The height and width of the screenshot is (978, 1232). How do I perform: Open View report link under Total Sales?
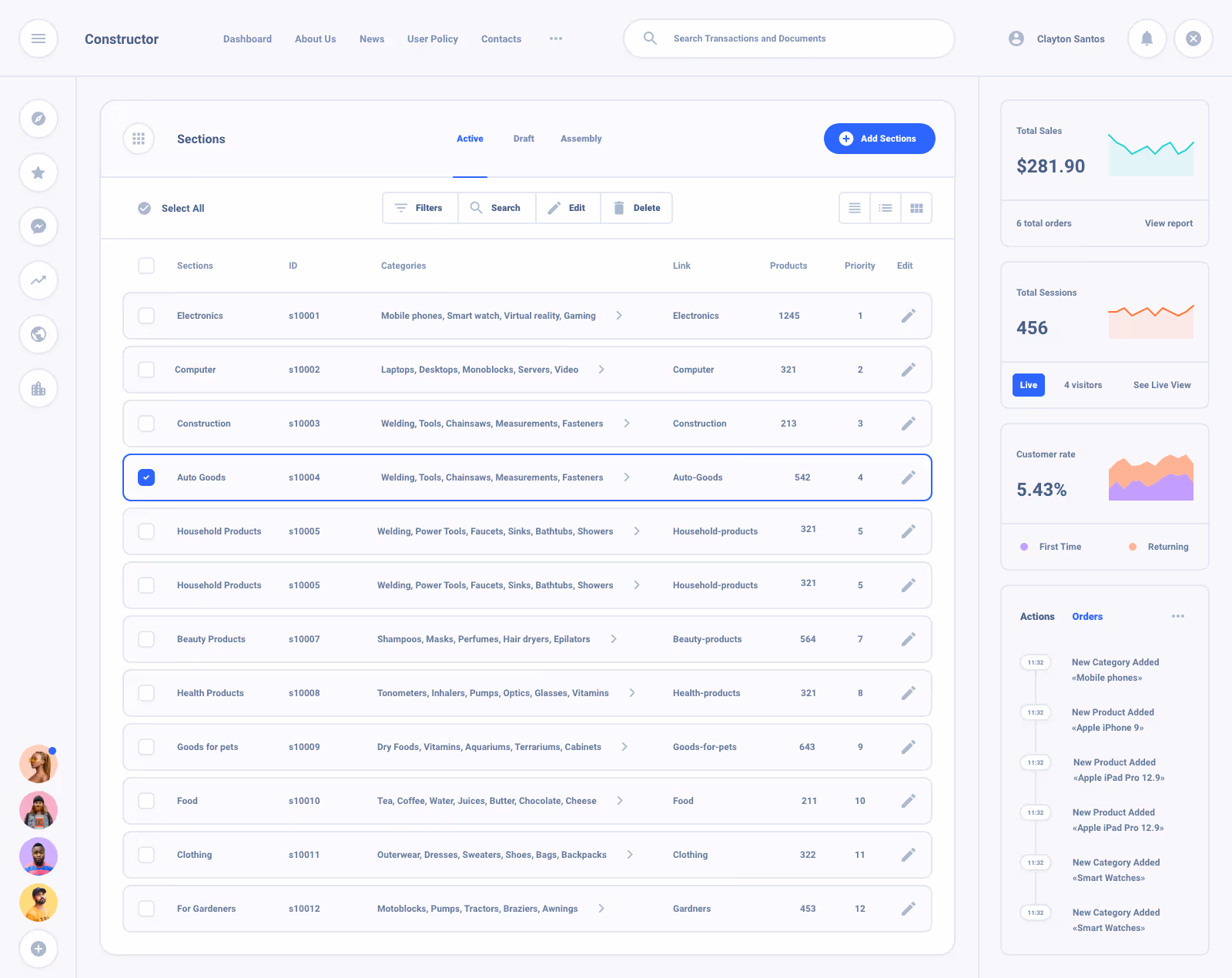(1168, 223)
